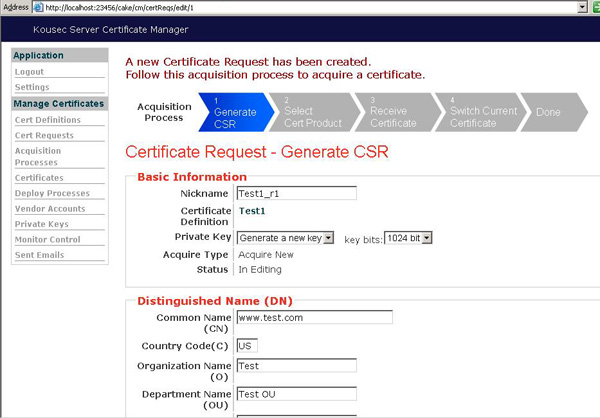
Task: Click the Nickname input field
Action: [x=297, y=193]
